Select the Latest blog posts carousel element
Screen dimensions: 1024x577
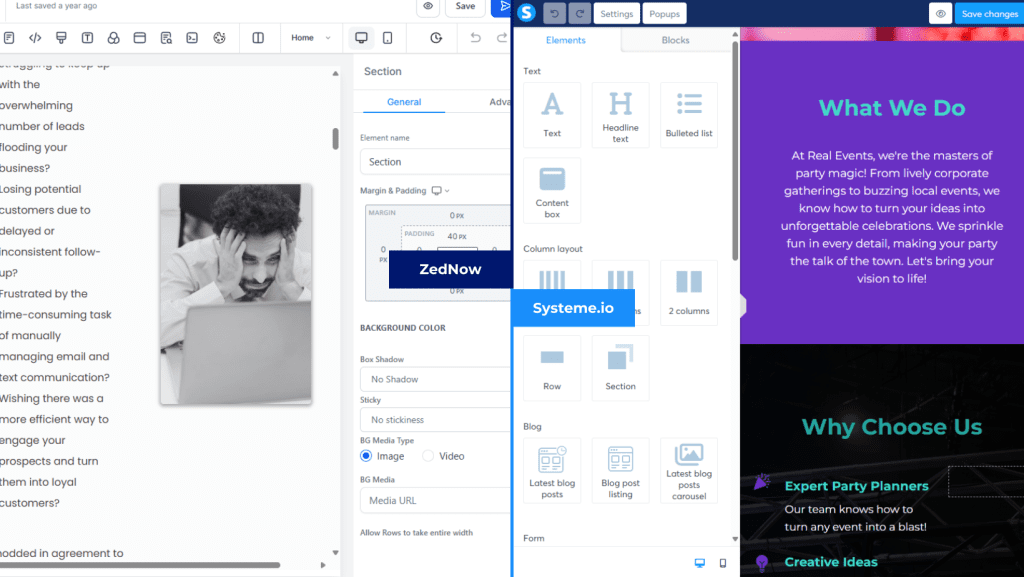(688, 470)
